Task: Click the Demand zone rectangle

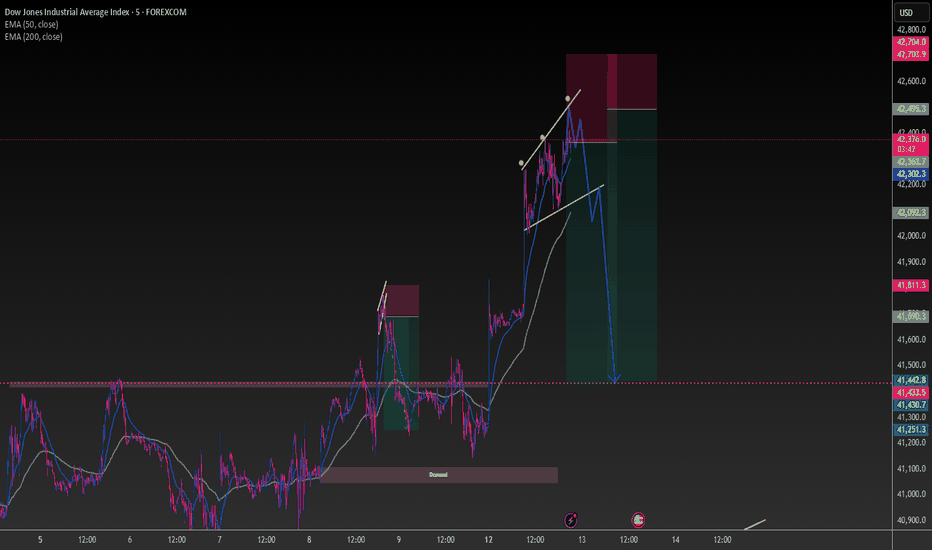Action: pyautogui.click(x=439, y=474)
